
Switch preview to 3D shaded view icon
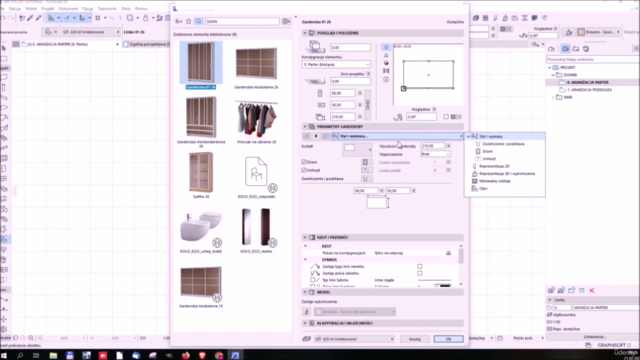click(x=386, y=63)
